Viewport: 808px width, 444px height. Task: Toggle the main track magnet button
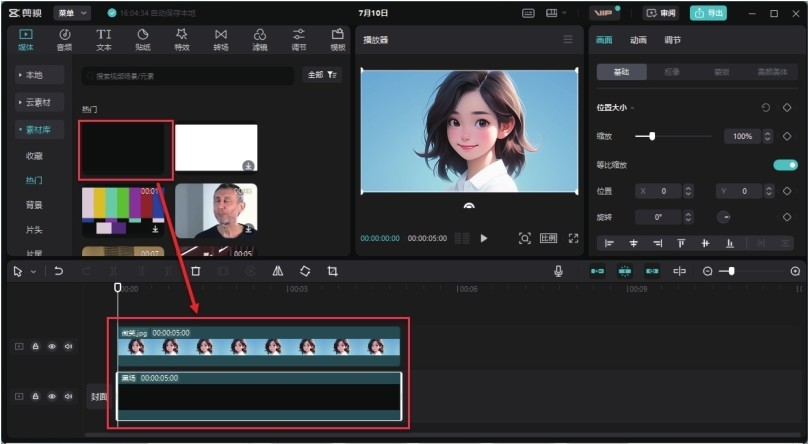(597, 271)
